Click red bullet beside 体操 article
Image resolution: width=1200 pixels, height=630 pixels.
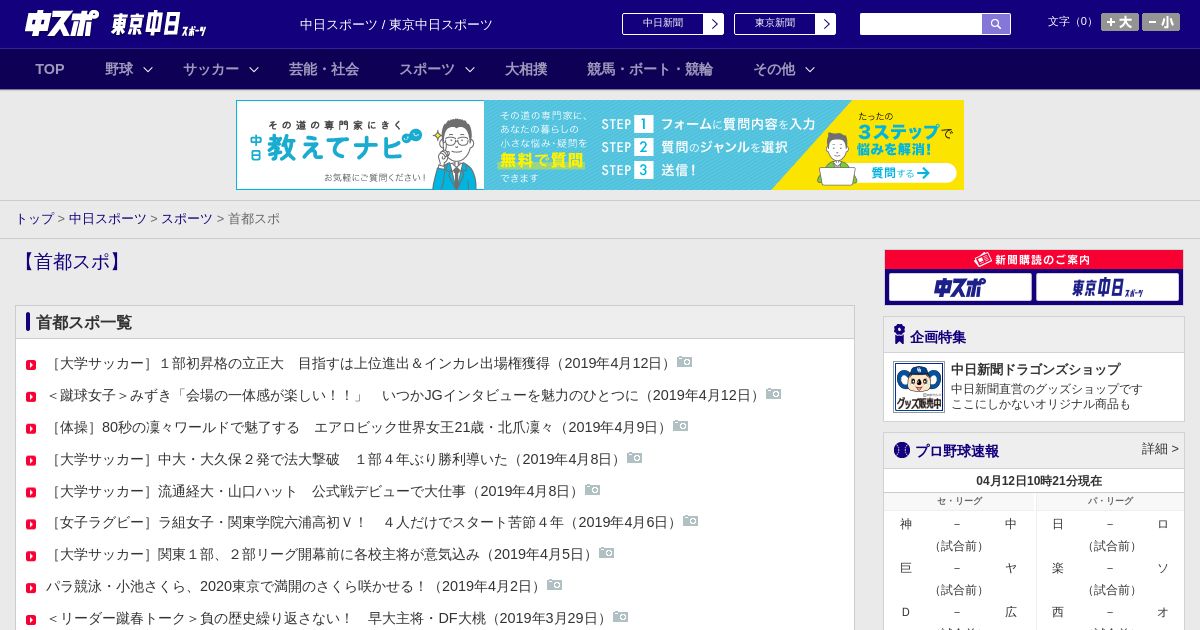[31, 429]
